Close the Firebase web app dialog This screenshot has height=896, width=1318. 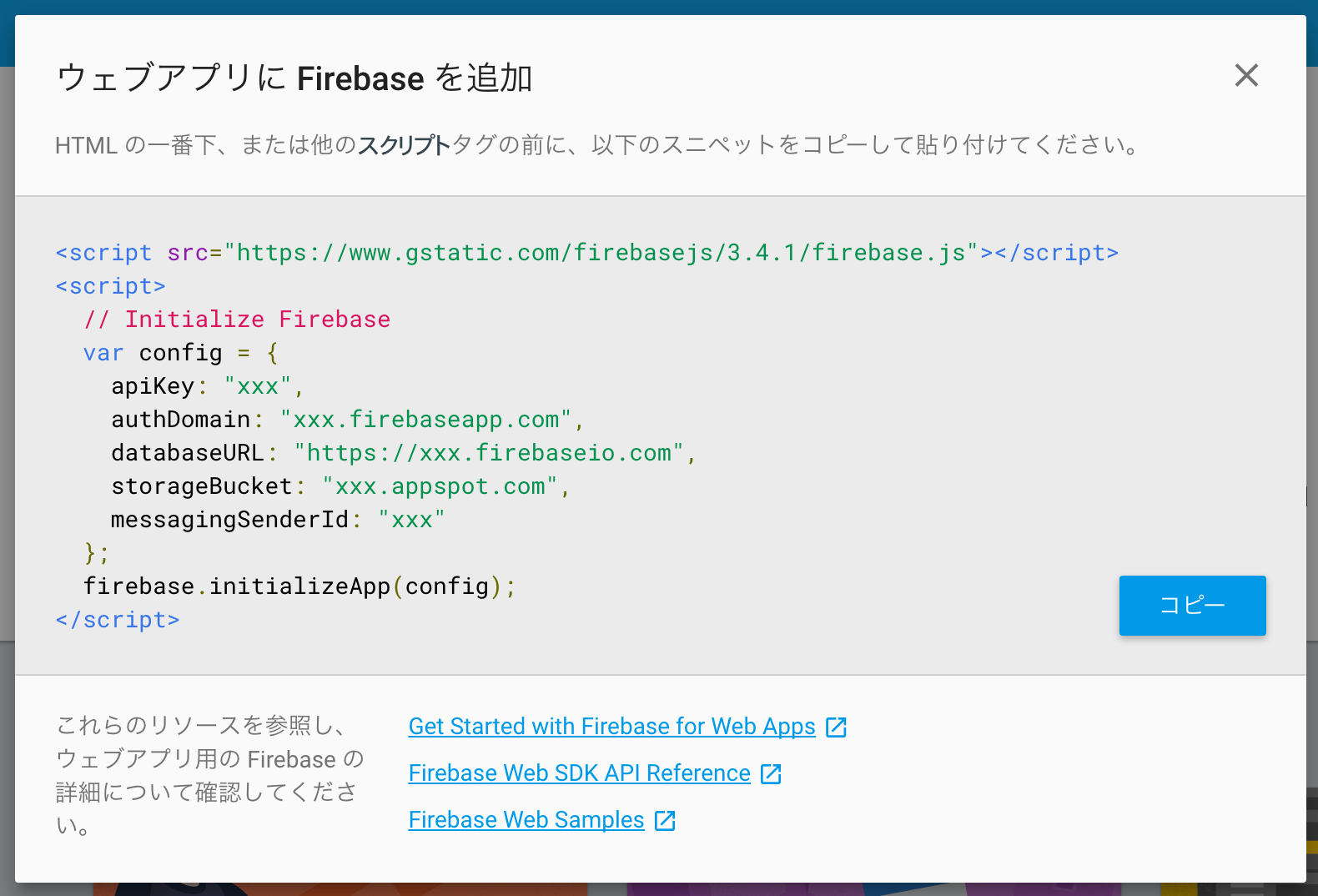pos(1246,76)
